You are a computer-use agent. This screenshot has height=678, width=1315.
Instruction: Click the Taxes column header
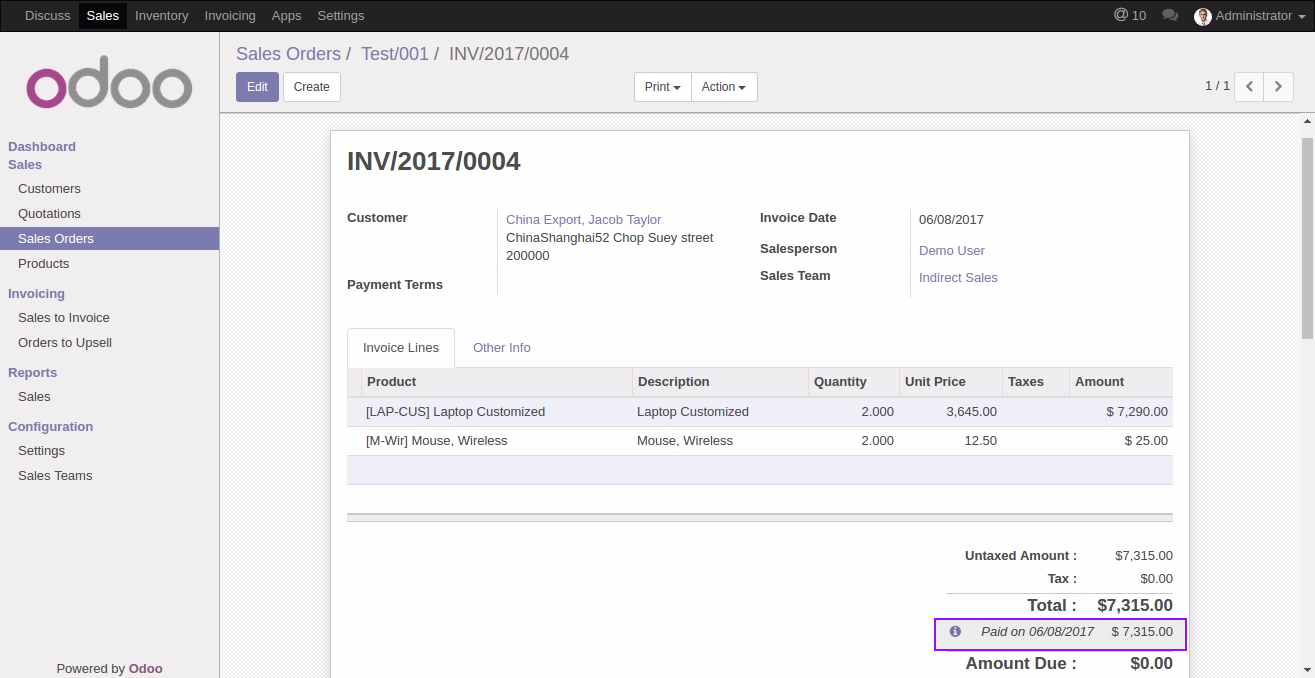coord(1035,382)
